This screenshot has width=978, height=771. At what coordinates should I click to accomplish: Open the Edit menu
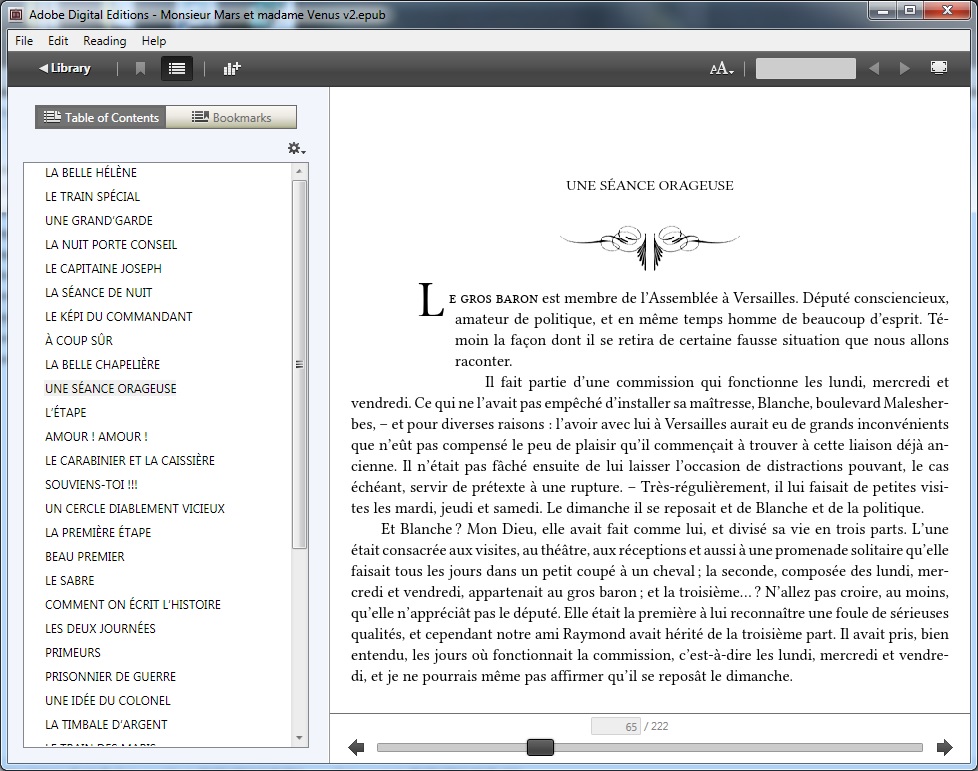58,41
